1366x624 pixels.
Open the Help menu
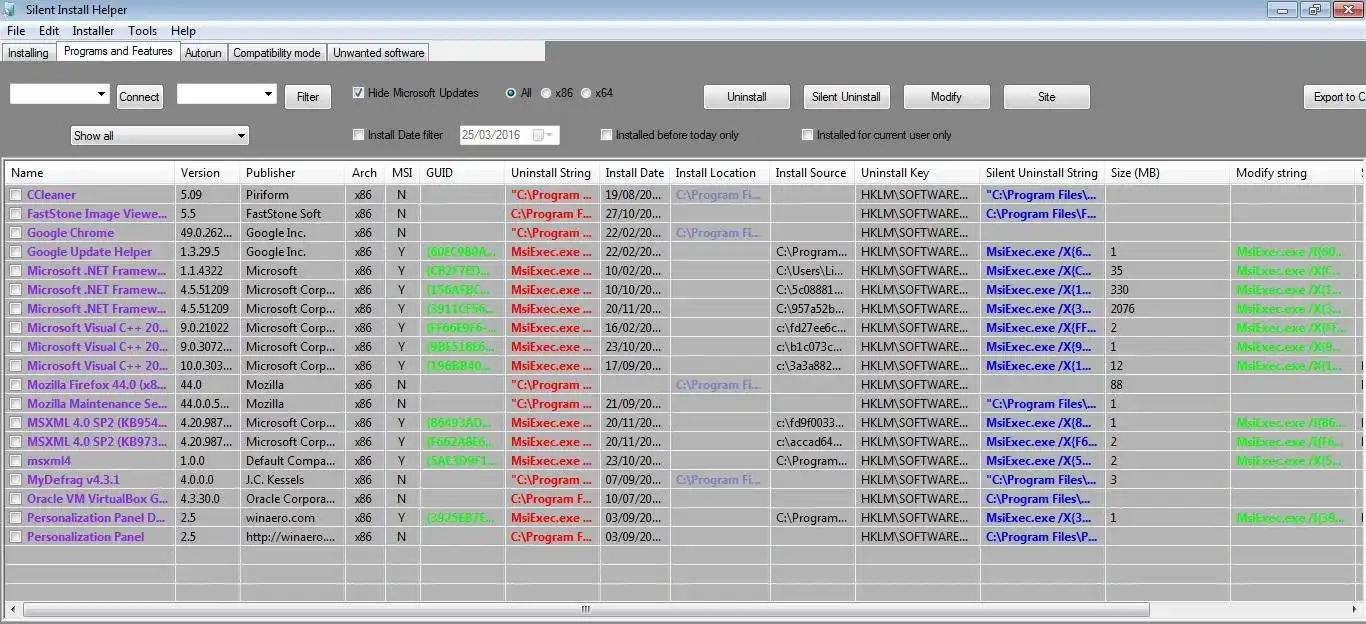(x=183, y=31)
